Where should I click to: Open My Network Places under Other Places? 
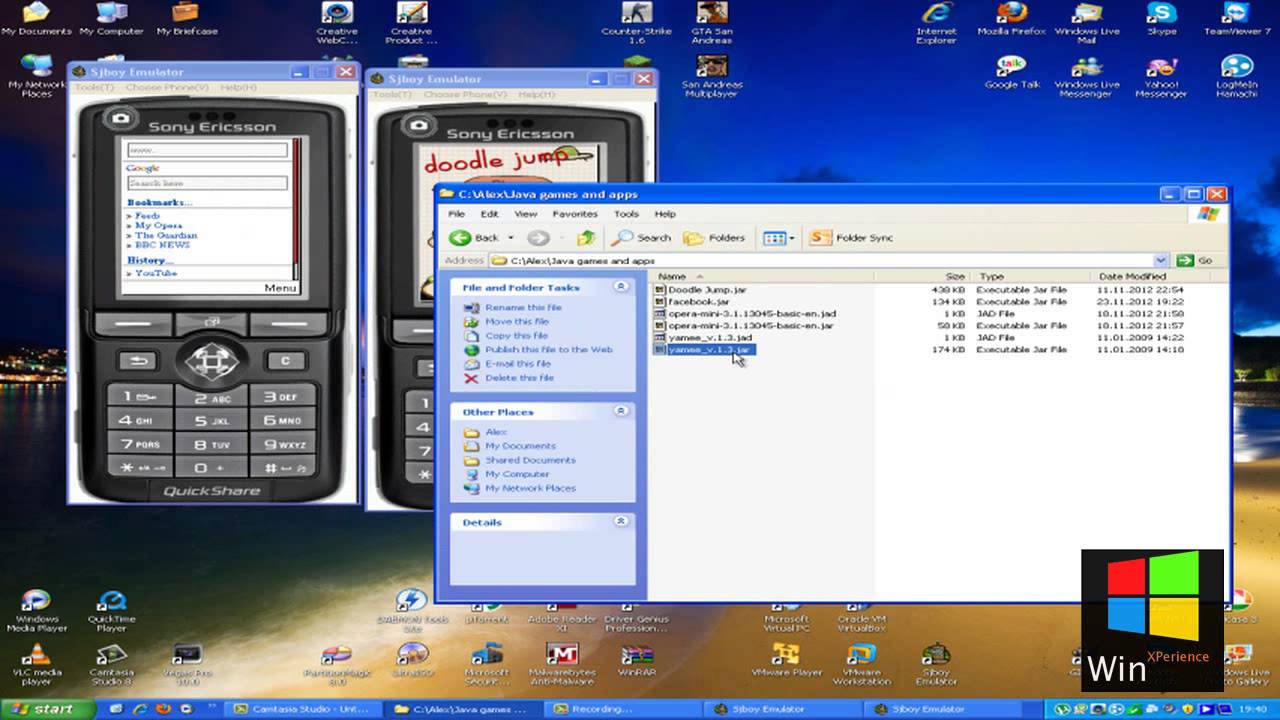pos(530,488)
